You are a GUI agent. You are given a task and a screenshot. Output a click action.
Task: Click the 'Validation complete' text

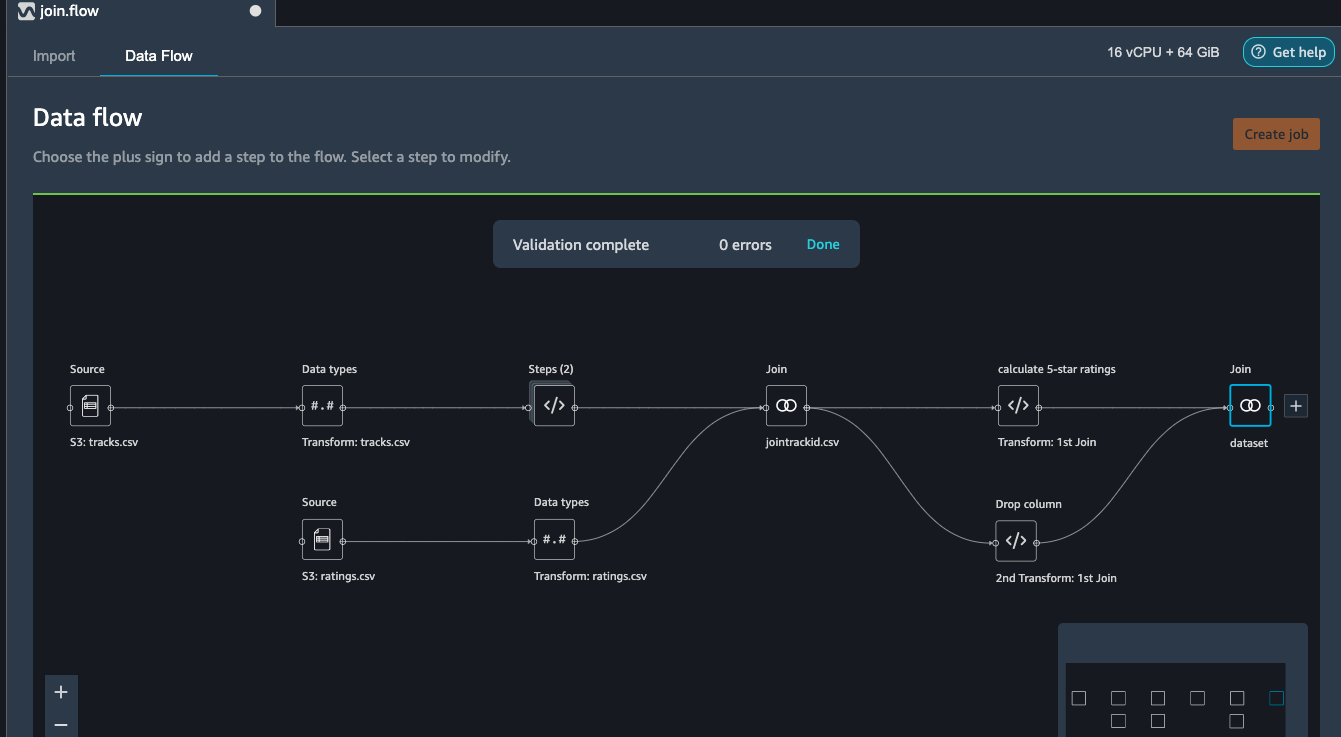coord(581,244)
